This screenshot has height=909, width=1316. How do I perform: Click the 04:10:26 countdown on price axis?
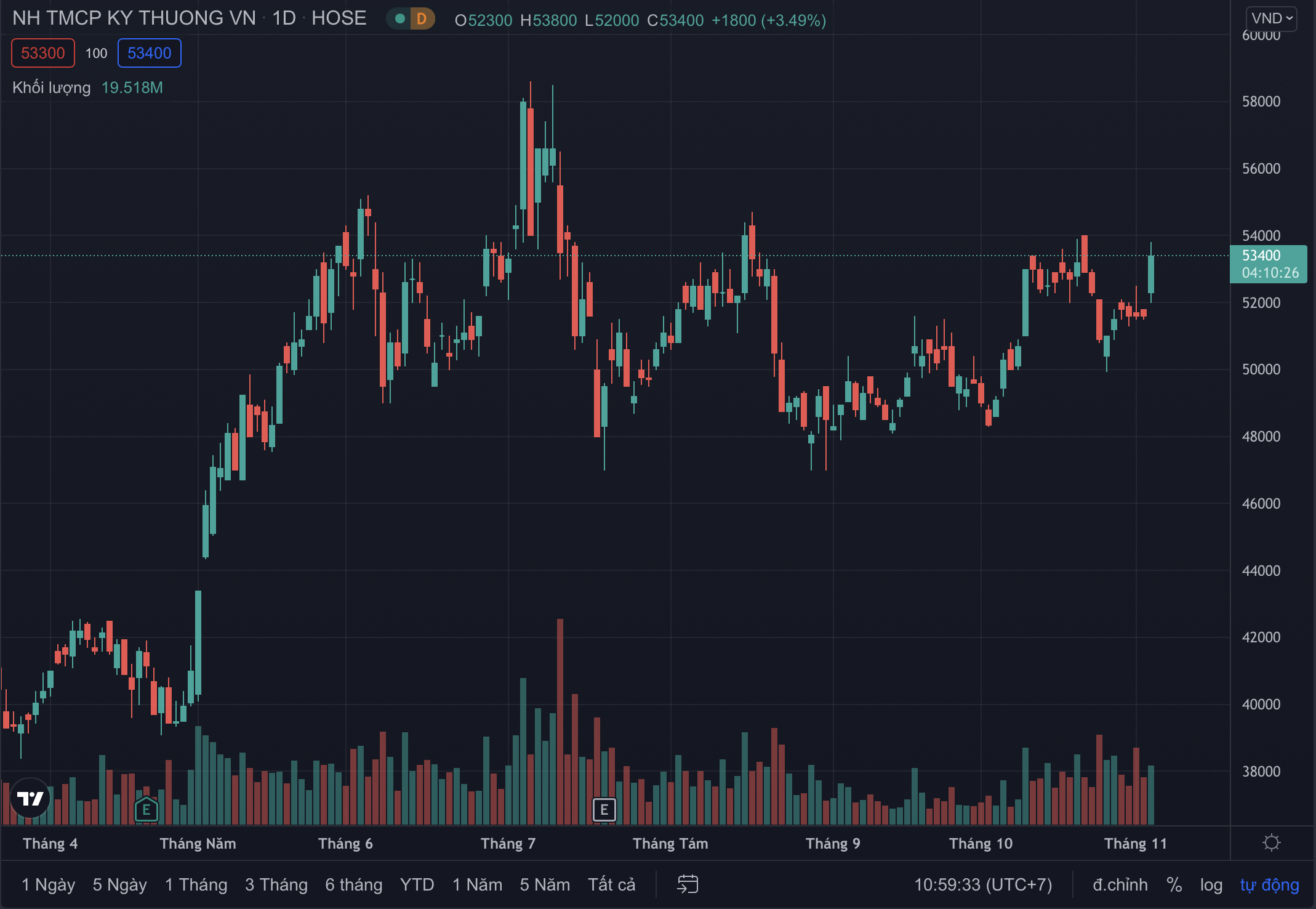click(x=1270, y=273)
